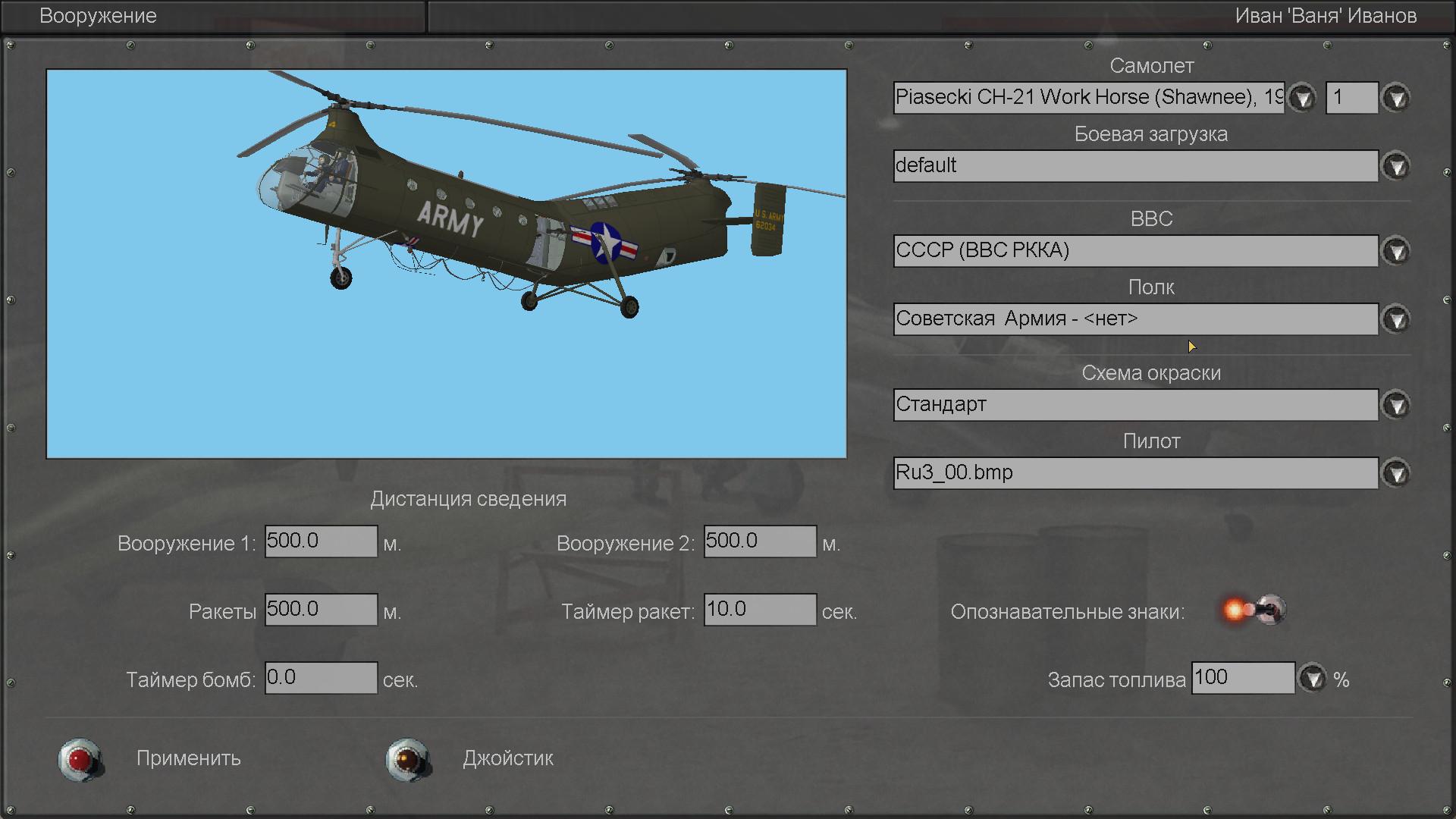Expand the Боевая загрузка dropdown arrow
Image resolution: width=1456 pixels, height=819 pixels.
click(1395, 166)
